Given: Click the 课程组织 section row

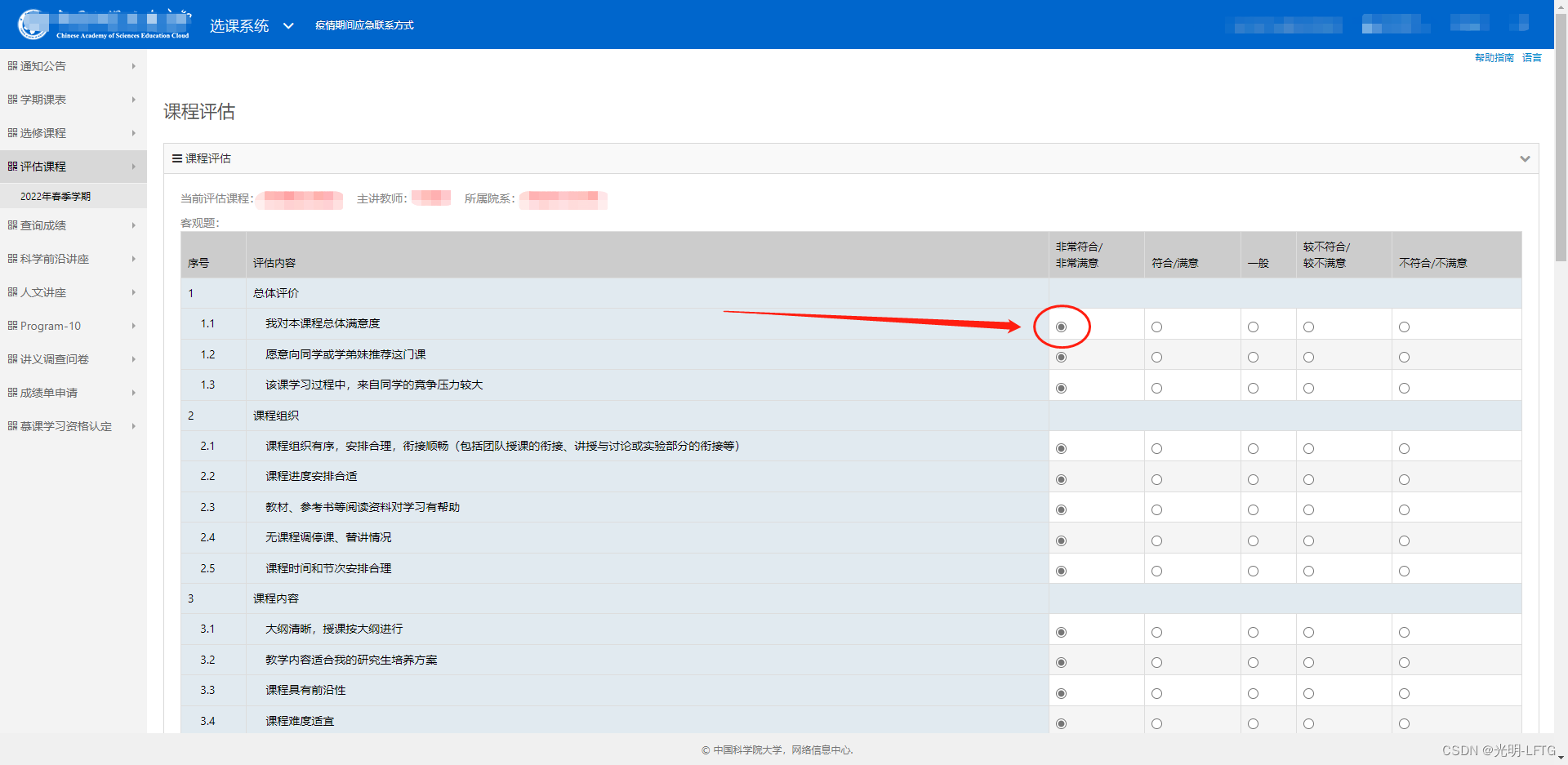Looking at the screenshot, I should 851,416.
